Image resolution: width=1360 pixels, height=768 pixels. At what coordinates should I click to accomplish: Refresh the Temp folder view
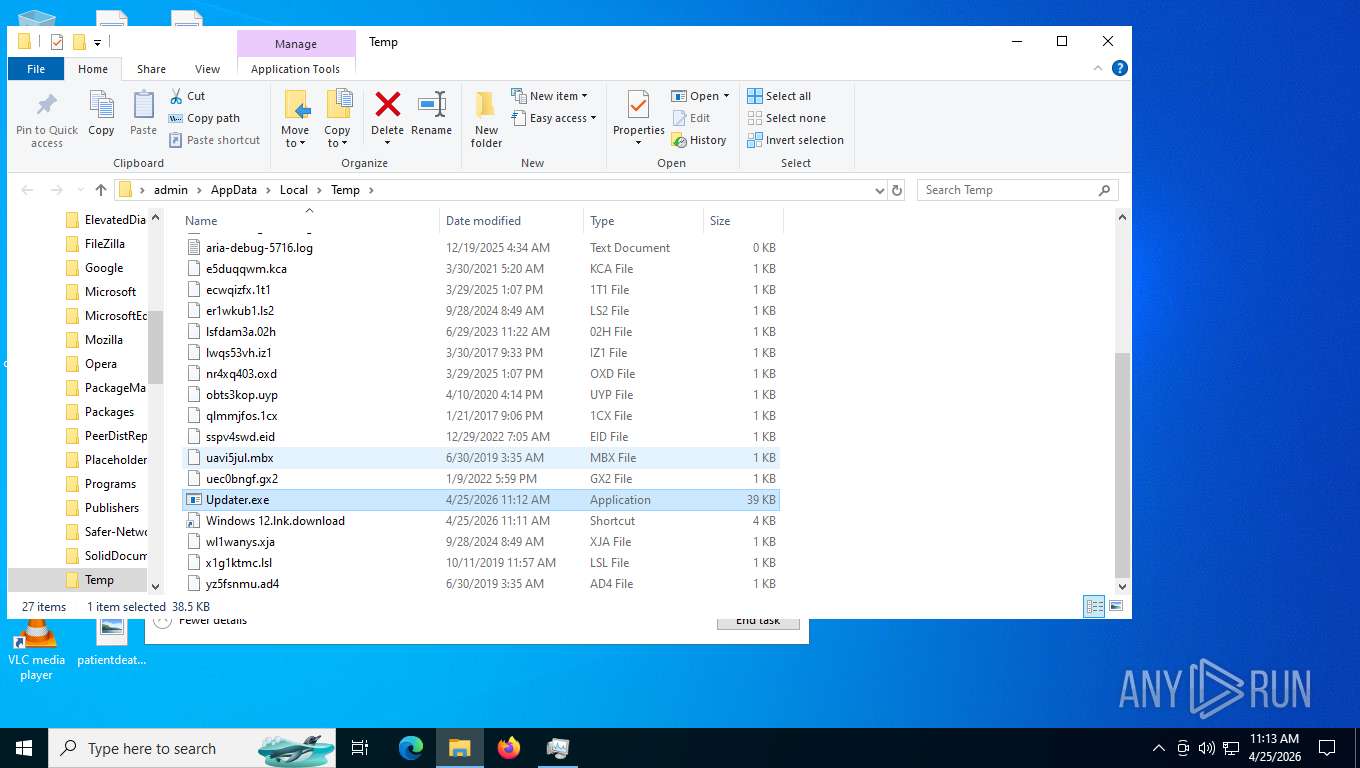[897, 190]
